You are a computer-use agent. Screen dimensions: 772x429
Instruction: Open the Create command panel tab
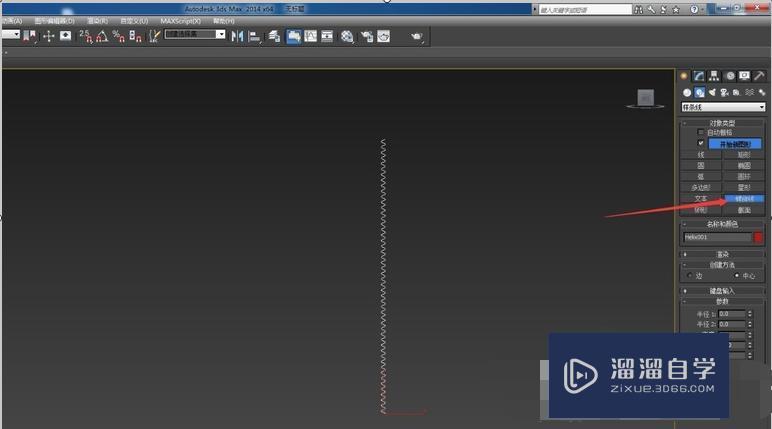pos(683,76)
